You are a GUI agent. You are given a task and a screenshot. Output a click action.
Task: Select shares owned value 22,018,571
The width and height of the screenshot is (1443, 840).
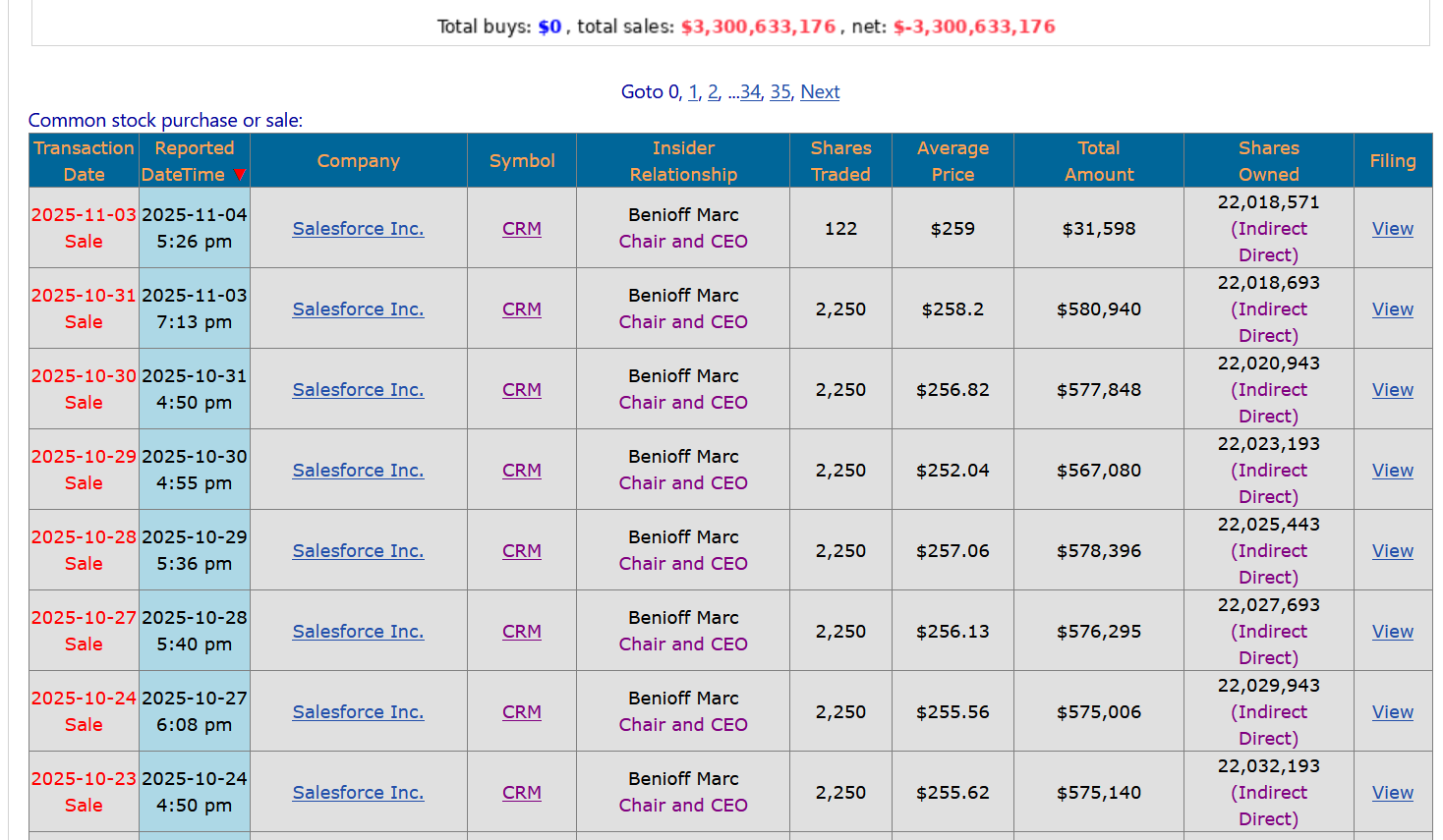[1268, 201]
